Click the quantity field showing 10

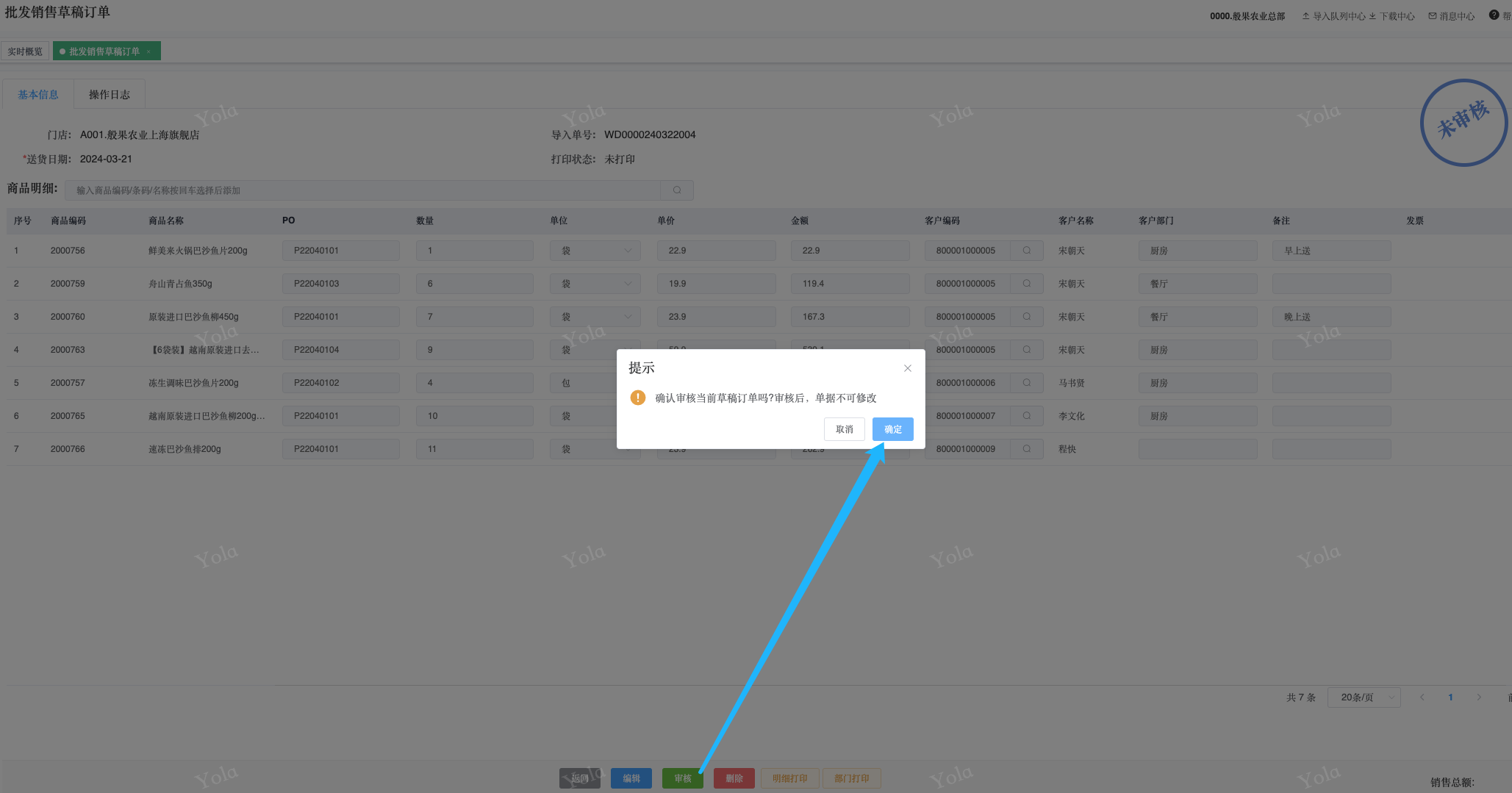click(x=475, y=416)
